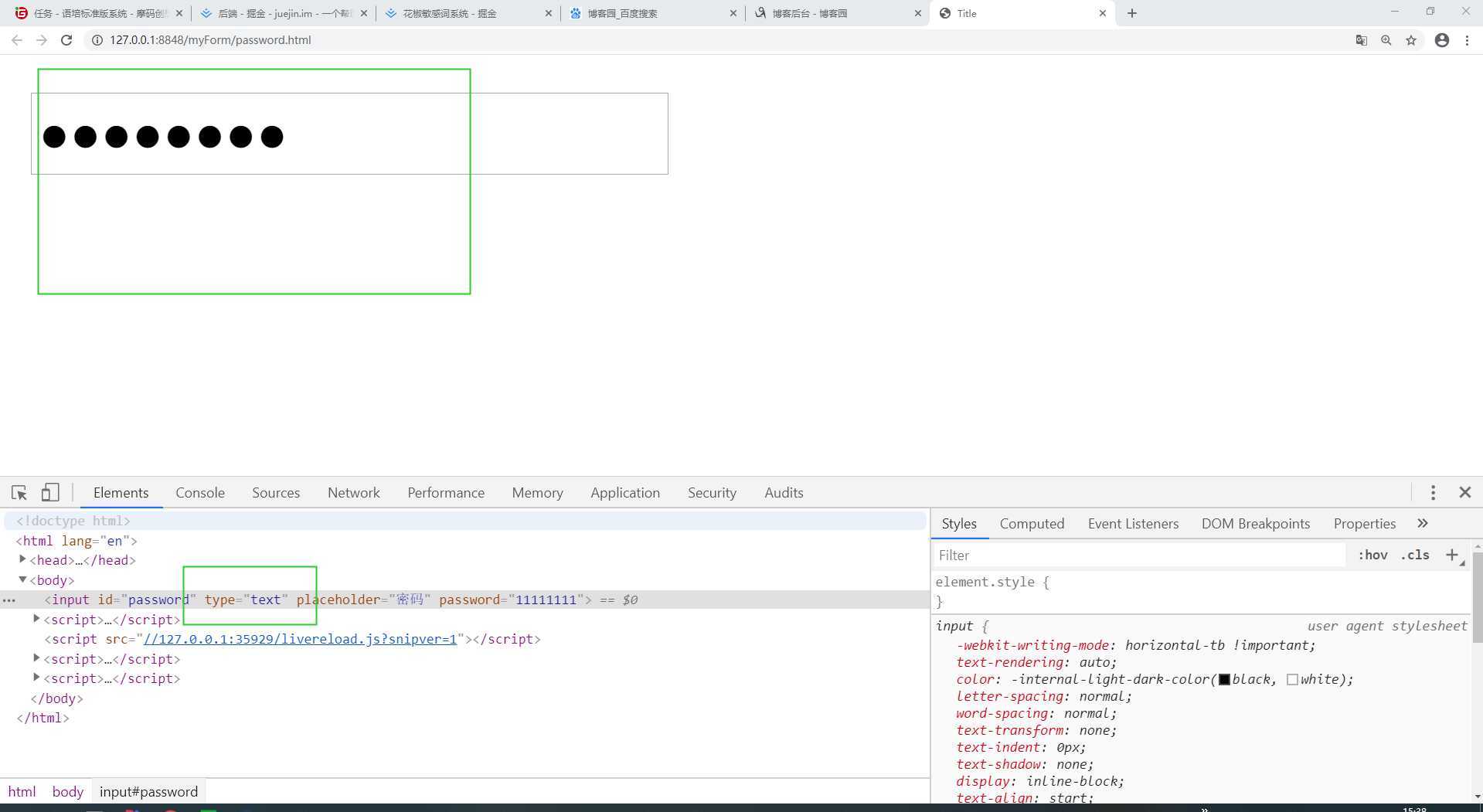Screen dimensions: 1483x812
Task: Toggle the .cls class editor
Action: [x=1415, y=555]
